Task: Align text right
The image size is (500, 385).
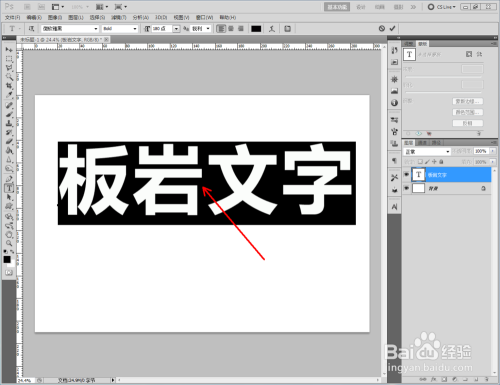Action: click(x=241, y=29)
